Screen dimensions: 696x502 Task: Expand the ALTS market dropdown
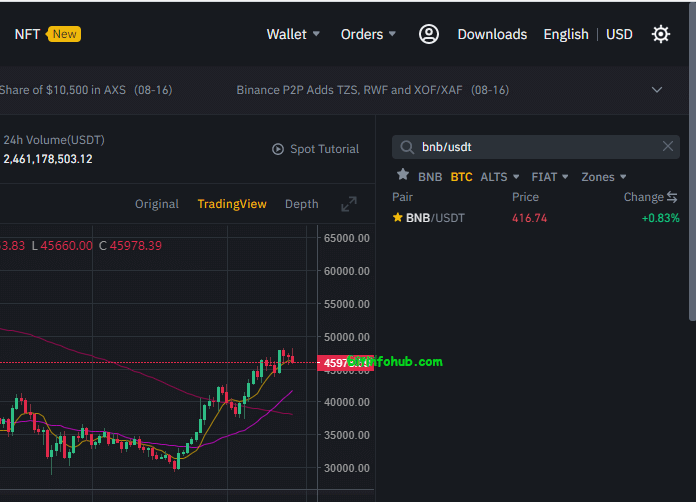pos(499,177)
